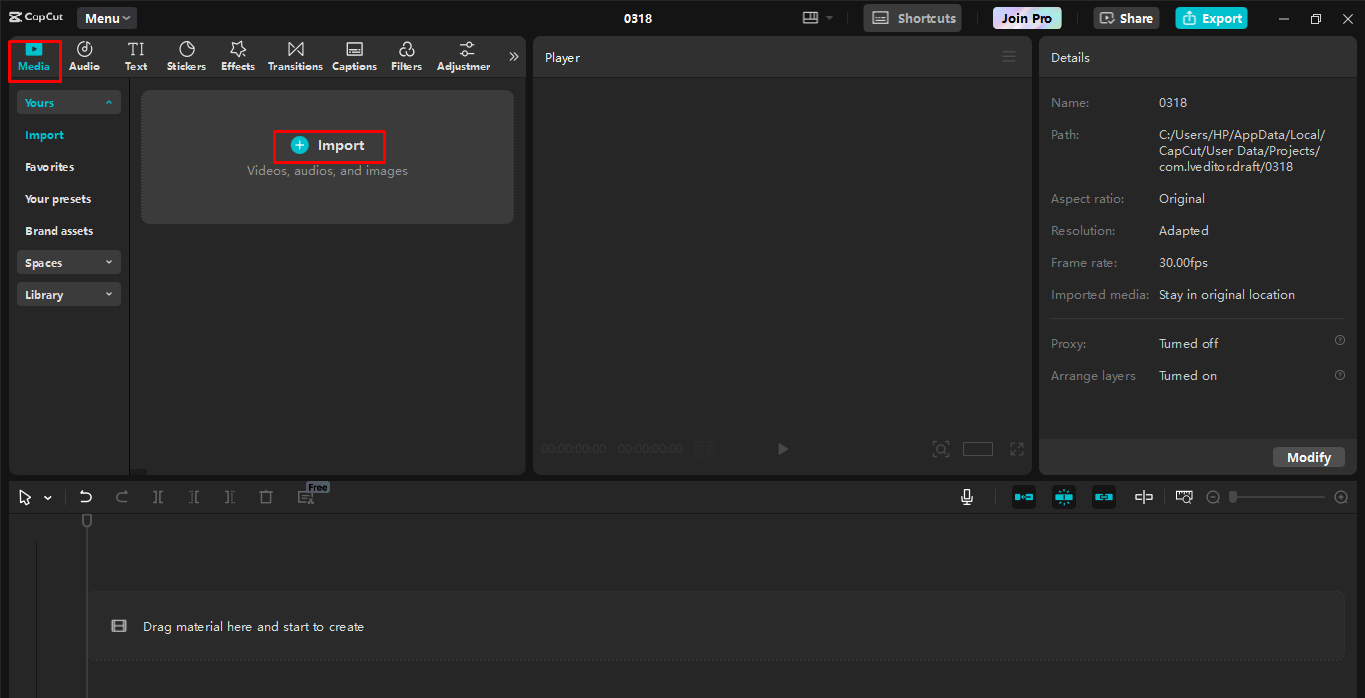This screenshot has height=698, width=1365.
Task: Open the Player panel menu icon
Action: click(x=1009, y=57)
